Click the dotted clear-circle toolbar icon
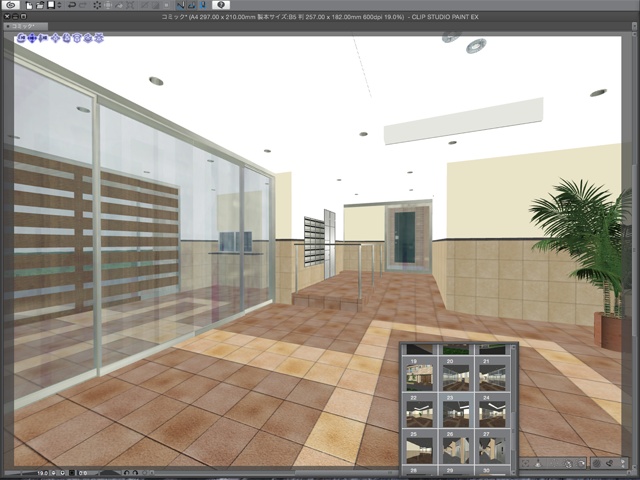640x480 pixels. pos(97,5)
